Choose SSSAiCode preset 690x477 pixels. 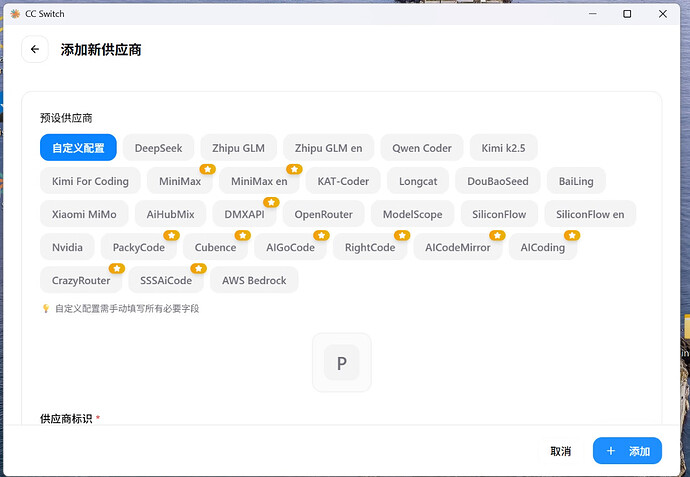(166, 280)
